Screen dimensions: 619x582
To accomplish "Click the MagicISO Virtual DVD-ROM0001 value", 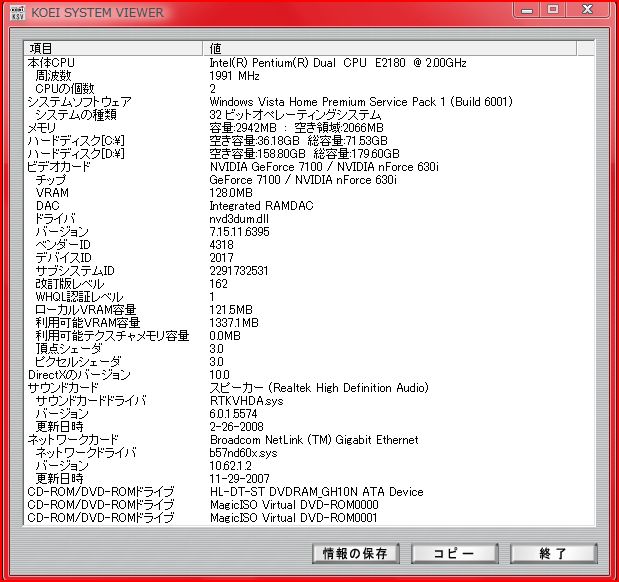I will (x=293, y=518).
